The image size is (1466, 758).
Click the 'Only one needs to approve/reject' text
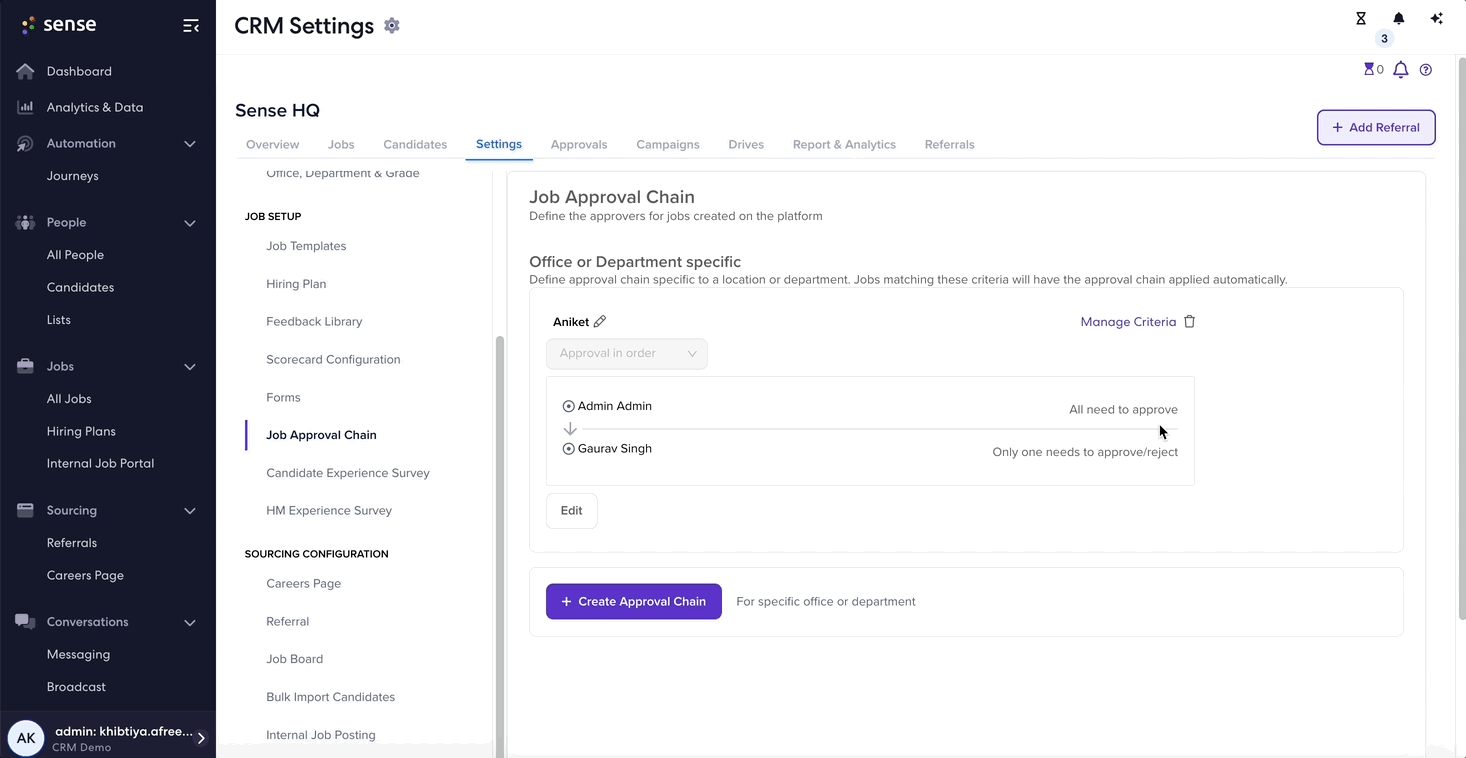pos(1085,453)
